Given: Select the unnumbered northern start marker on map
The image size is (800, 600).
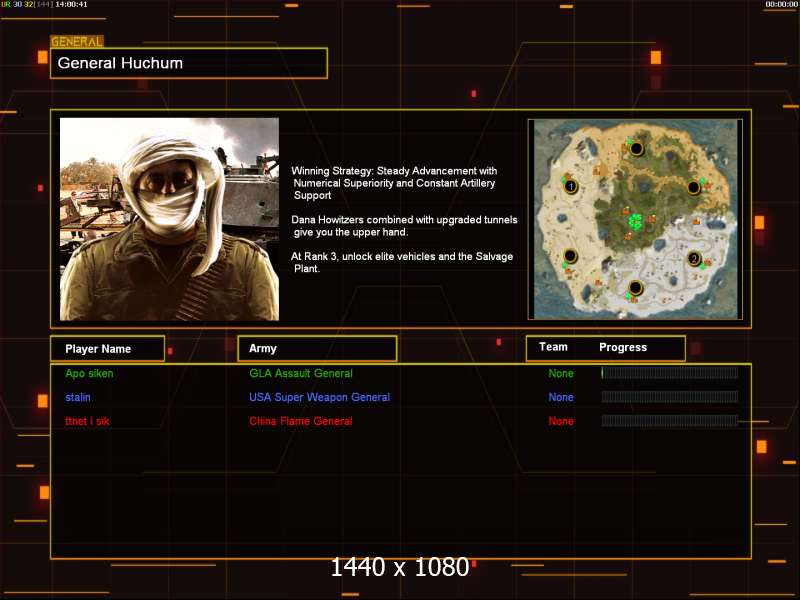Looking at the screenshot, I should tap(636, 148).
